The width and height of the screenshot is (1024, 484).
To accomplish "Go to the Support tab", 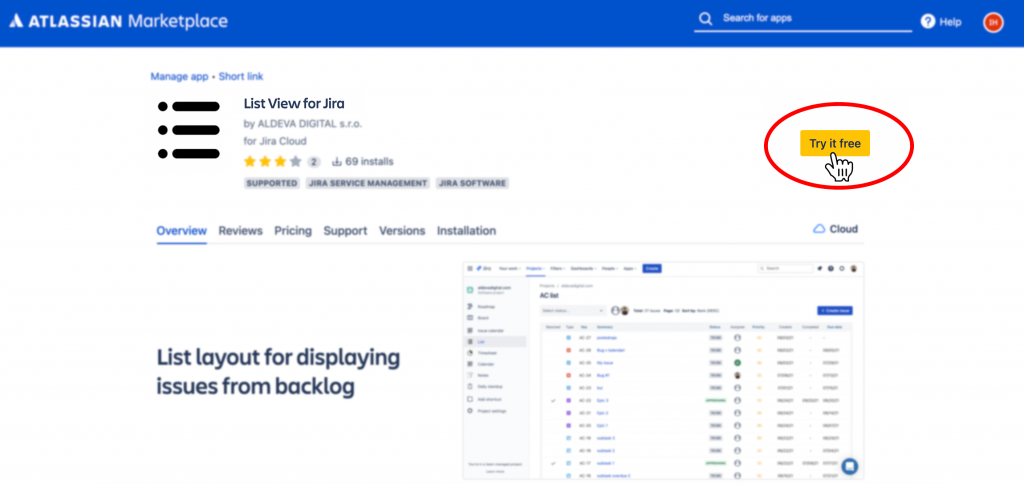I will (x=345, y=231).
